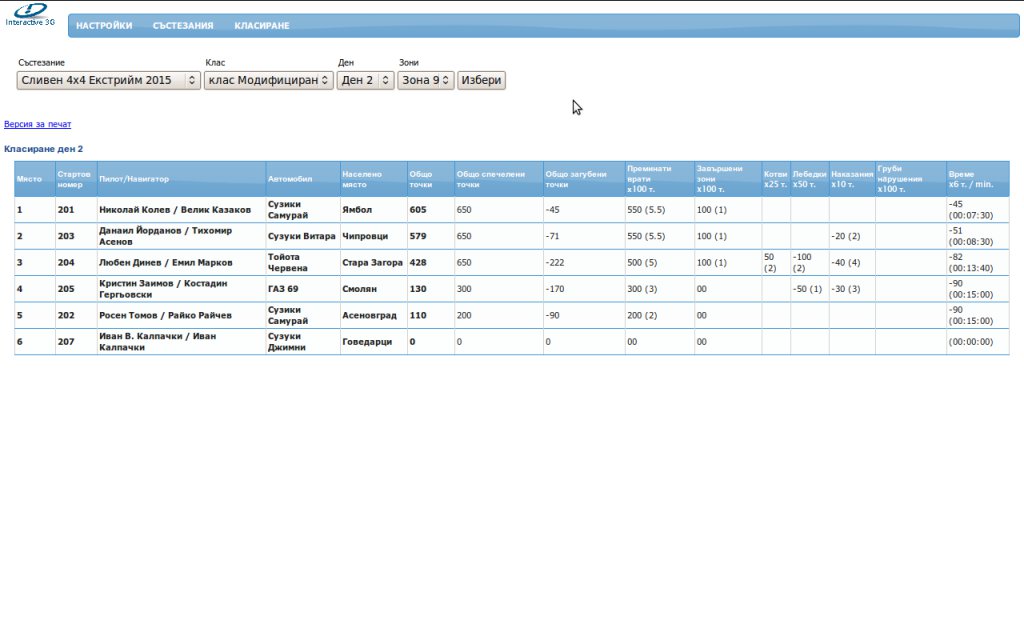This screenshot has width=1024, height=640.
Task: Expand the клас Модифициран dropdown
Action: point(268,80)
